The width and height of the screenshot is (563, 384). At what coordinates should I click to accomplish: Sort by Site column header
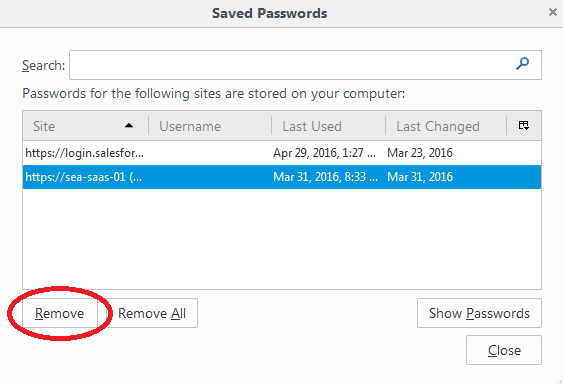[x=85, y=126]
